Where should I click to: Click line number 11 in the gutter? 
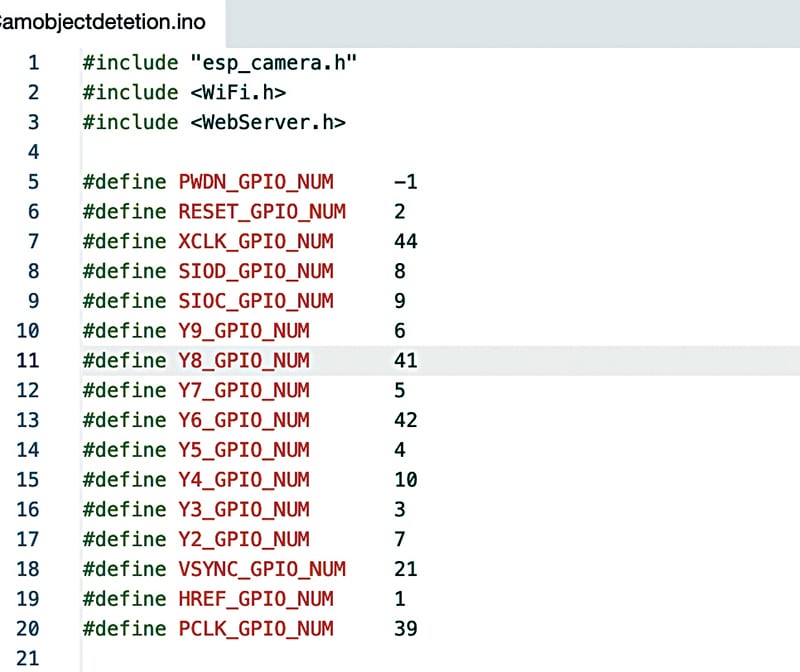pos(30,360)
